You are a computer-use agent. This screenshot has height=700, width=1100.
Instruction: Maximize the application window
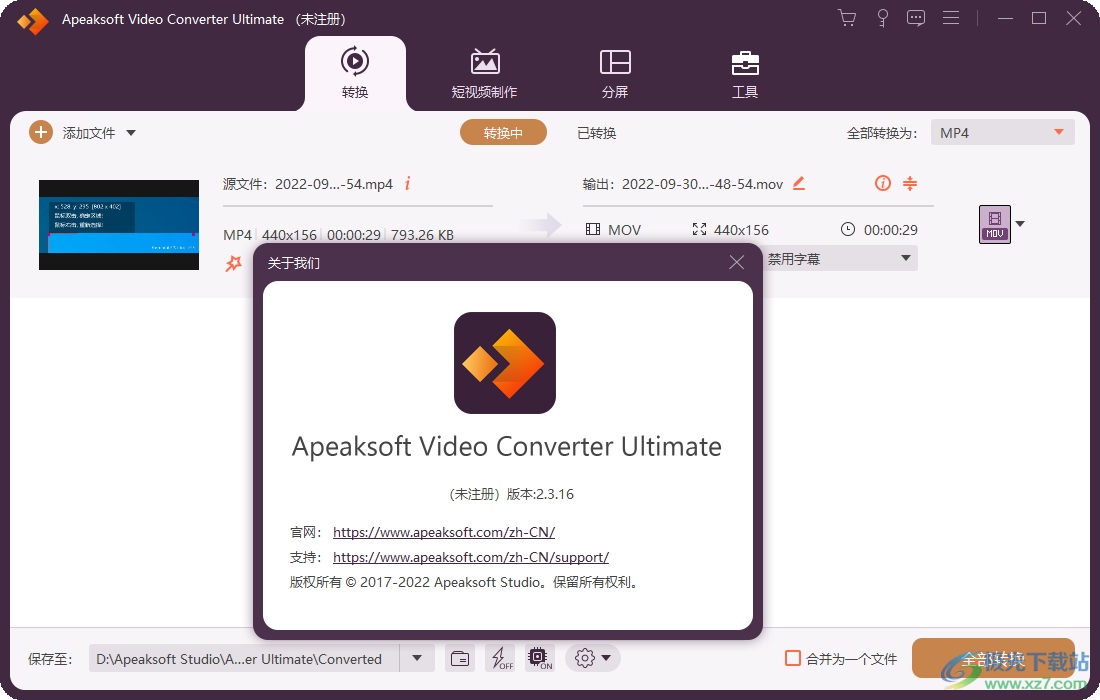coord(1039,18)
